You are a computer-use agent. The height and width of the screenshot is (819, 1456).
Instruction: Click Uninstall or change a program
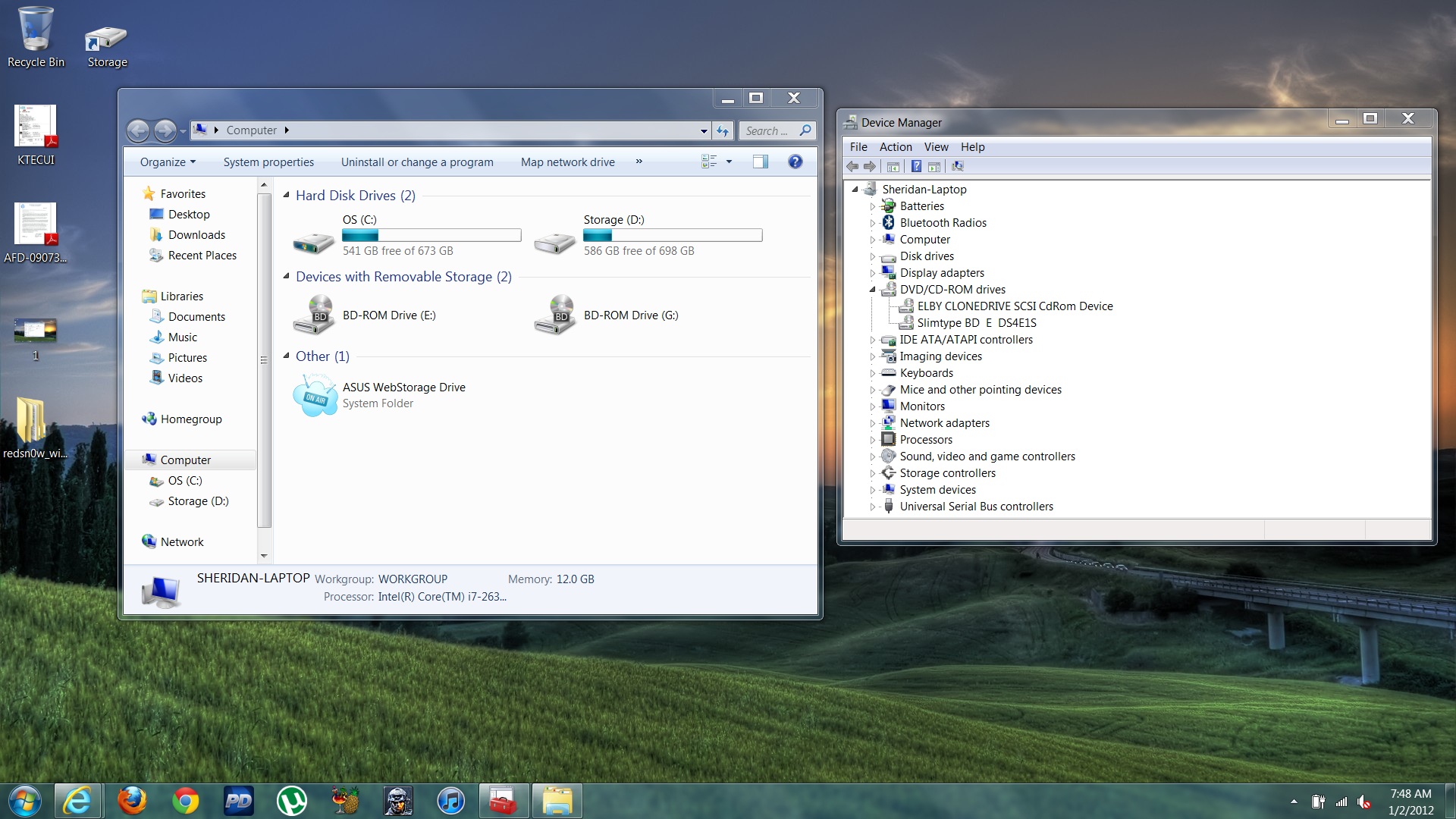coord(416,162)
